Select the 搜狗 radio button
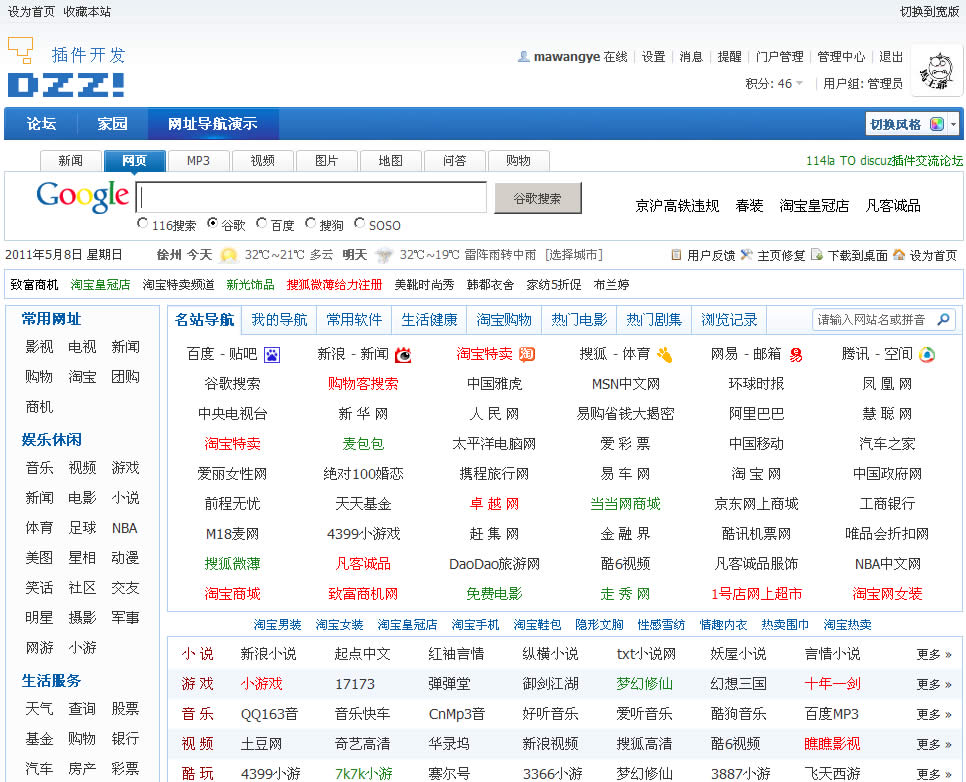 tap(310, 223)
